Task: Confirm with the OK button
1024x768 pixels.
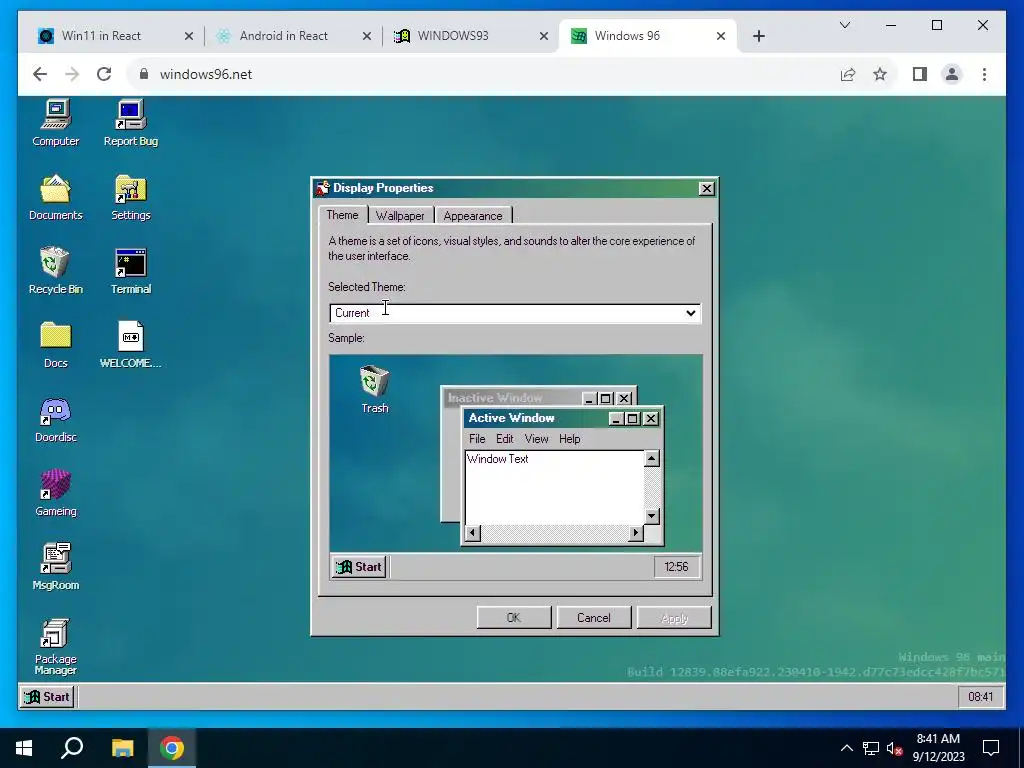Action: [514, 618]
